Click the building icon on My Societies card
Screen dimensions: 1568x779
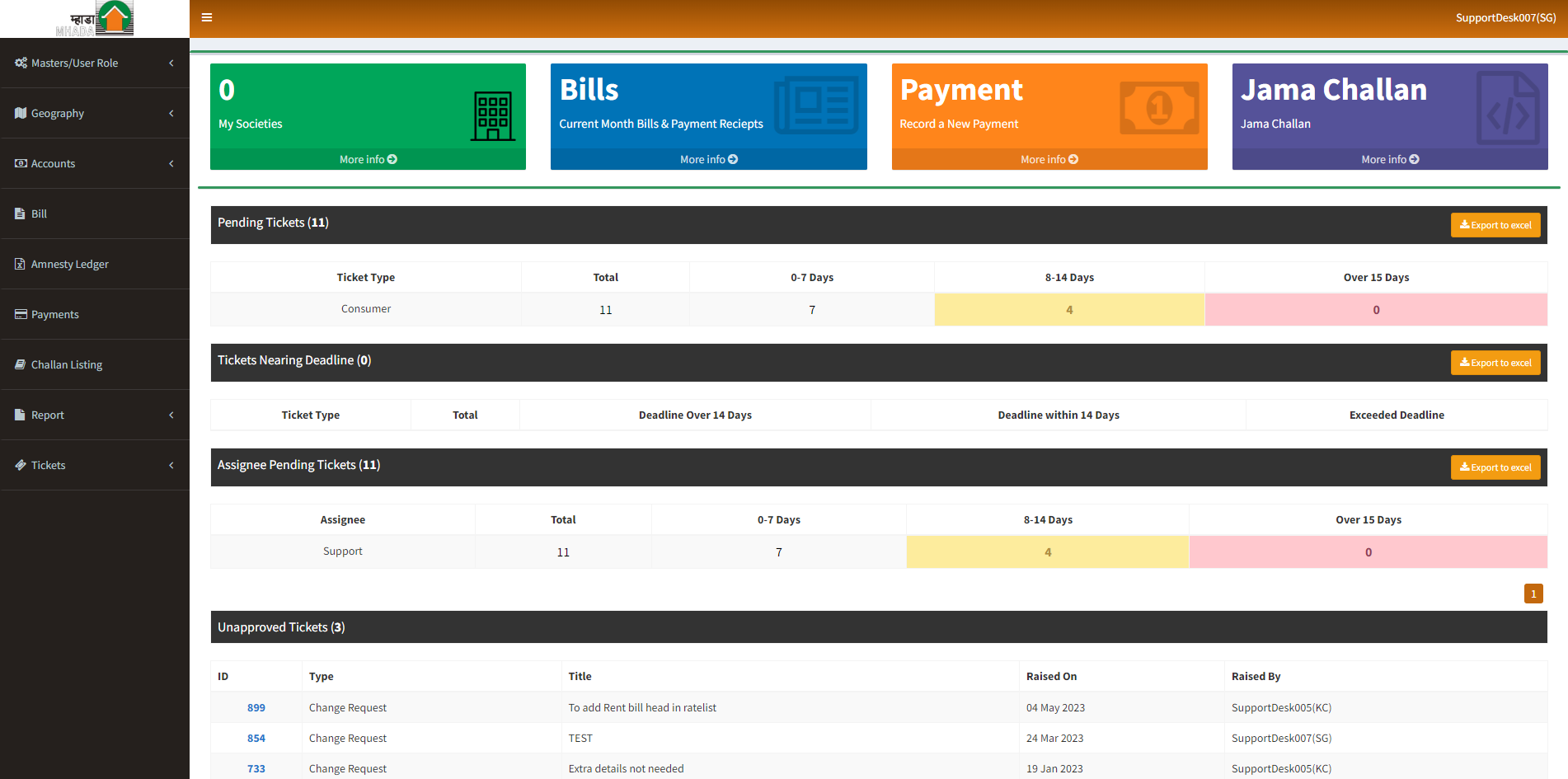click(x=492, y=115)
